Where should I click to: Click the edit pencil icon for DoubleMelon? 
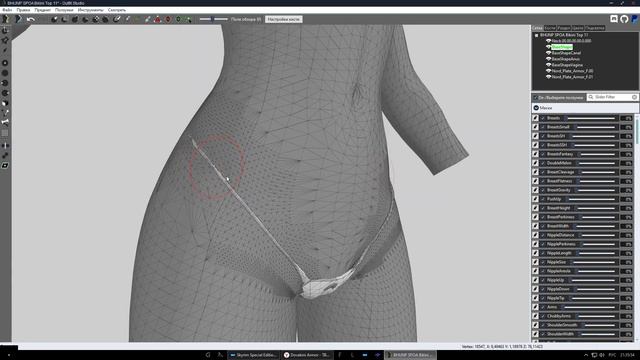(536, 163)
